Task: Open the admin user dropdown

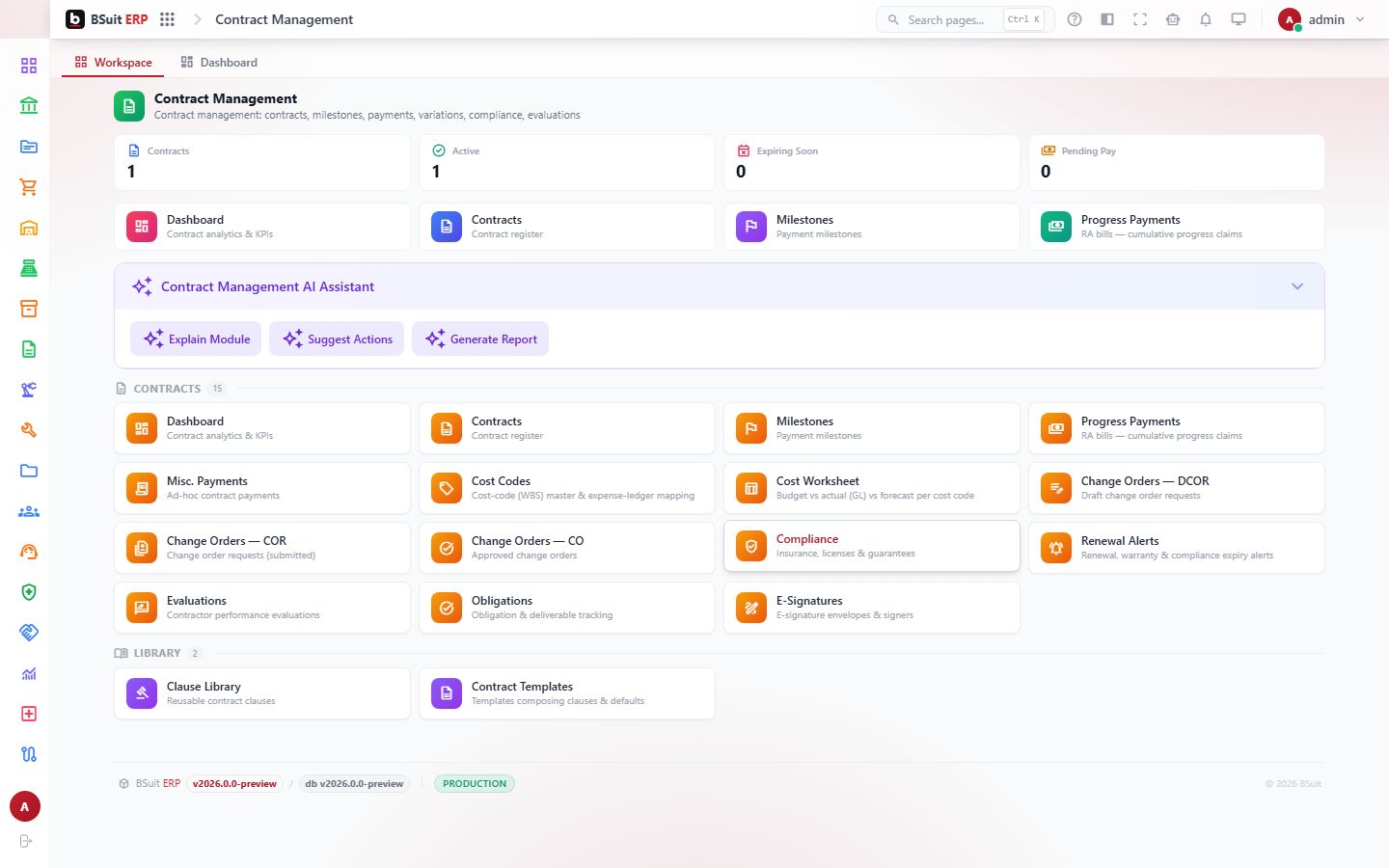Action: coord(1321,19)
